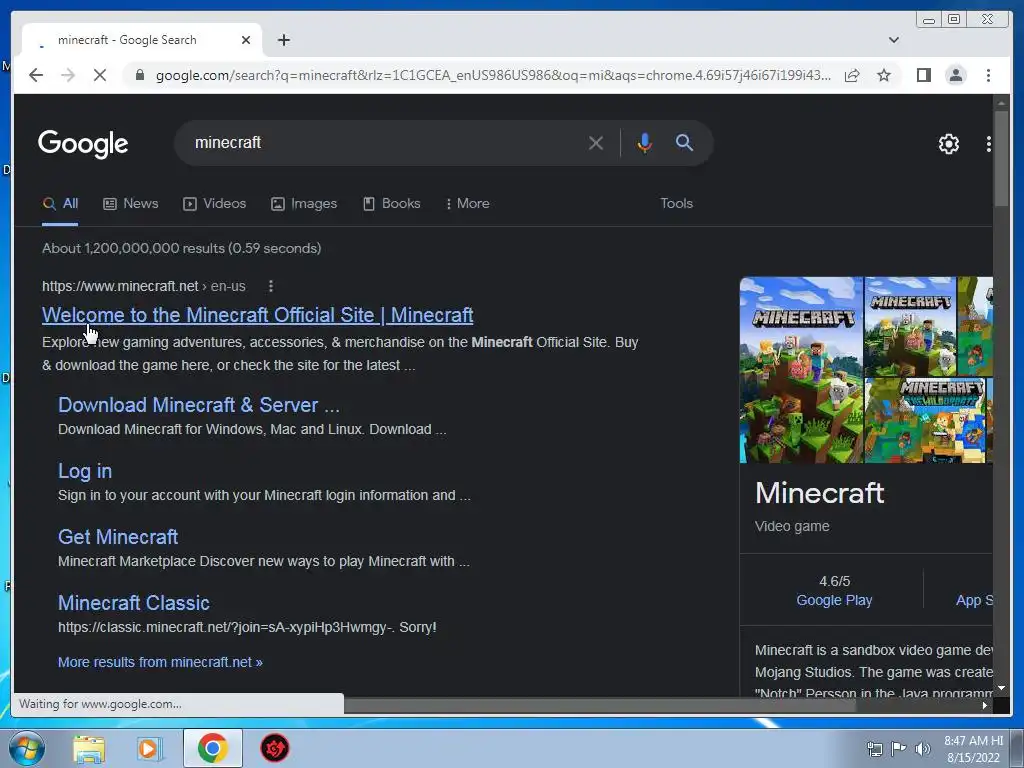Close the minecraft - Google Search tab

pos(246,40)
